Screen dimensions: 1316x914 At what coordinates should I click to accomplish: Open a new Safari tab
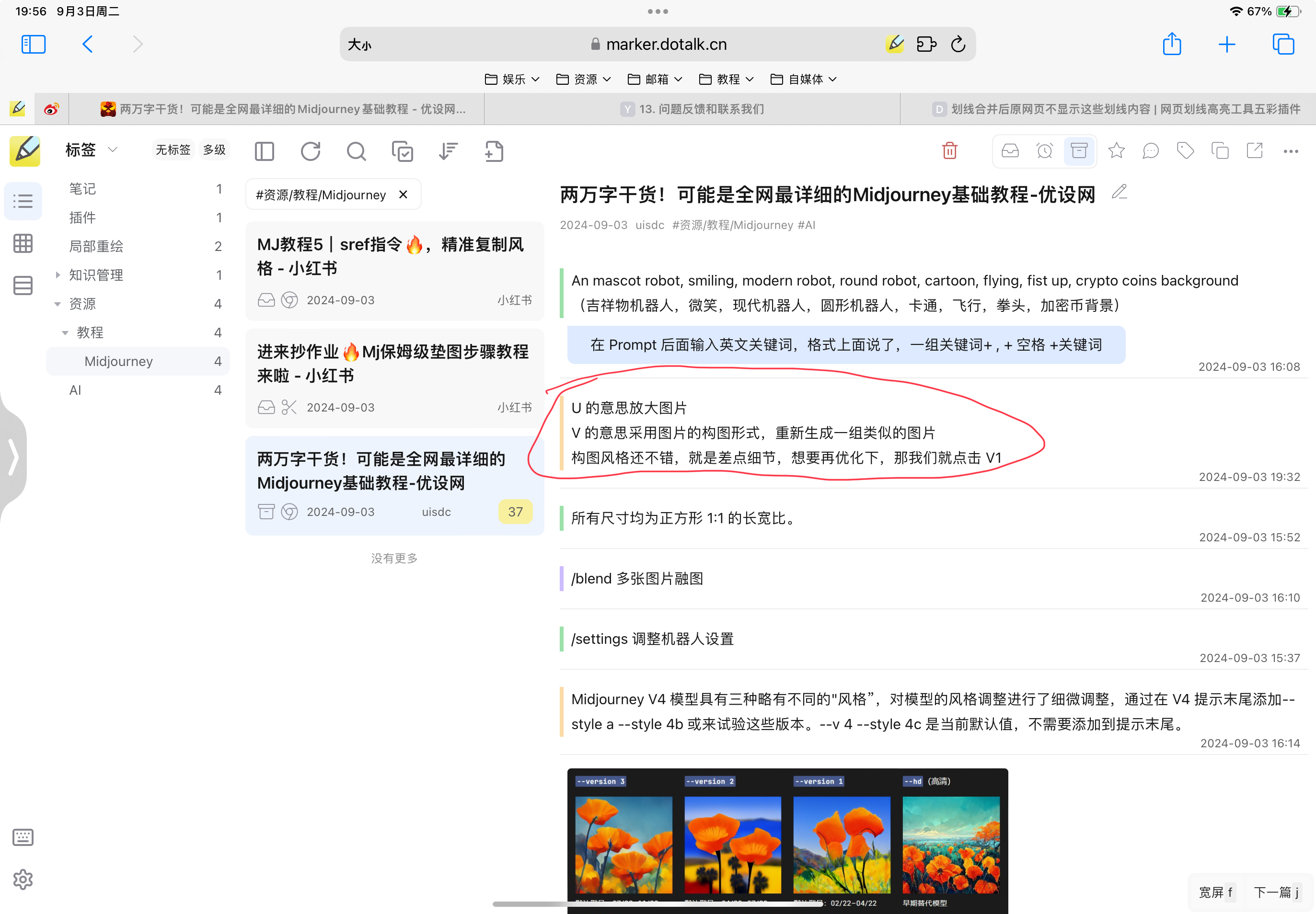click(x=1227, y=44)
